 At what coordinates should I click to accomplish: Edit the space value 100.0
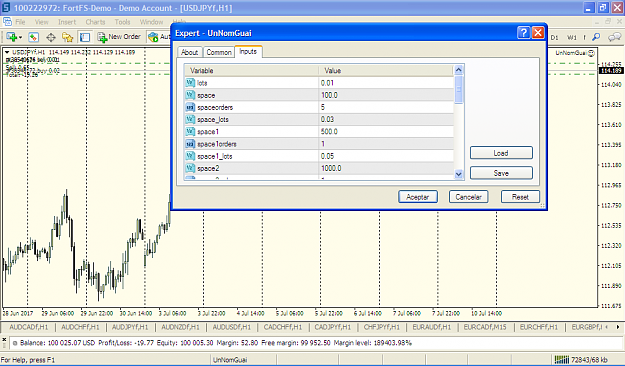(386, 95)
